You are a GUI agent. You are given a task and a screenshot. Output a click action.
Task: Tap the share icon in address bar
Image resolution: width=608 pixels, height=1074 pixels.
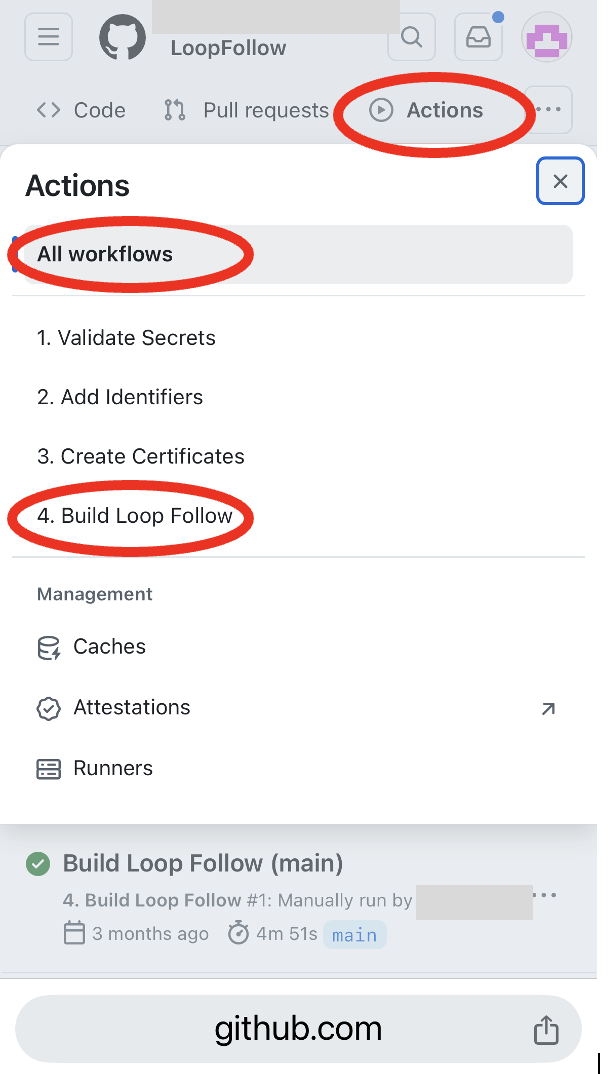(x=546, y=1029)
